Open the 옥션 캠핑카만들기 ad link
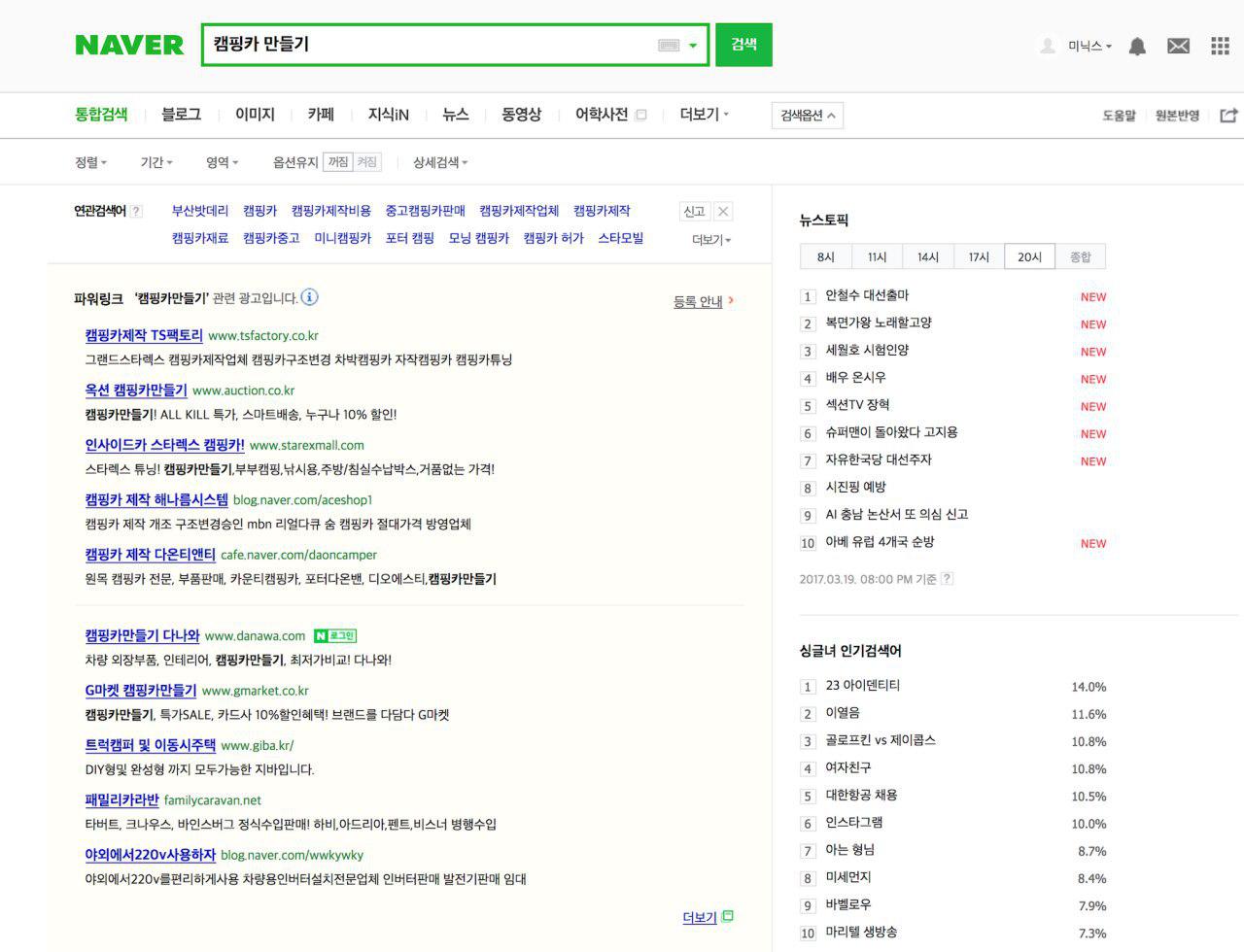This screenshot has width=1244, height=952. point(136,390)
